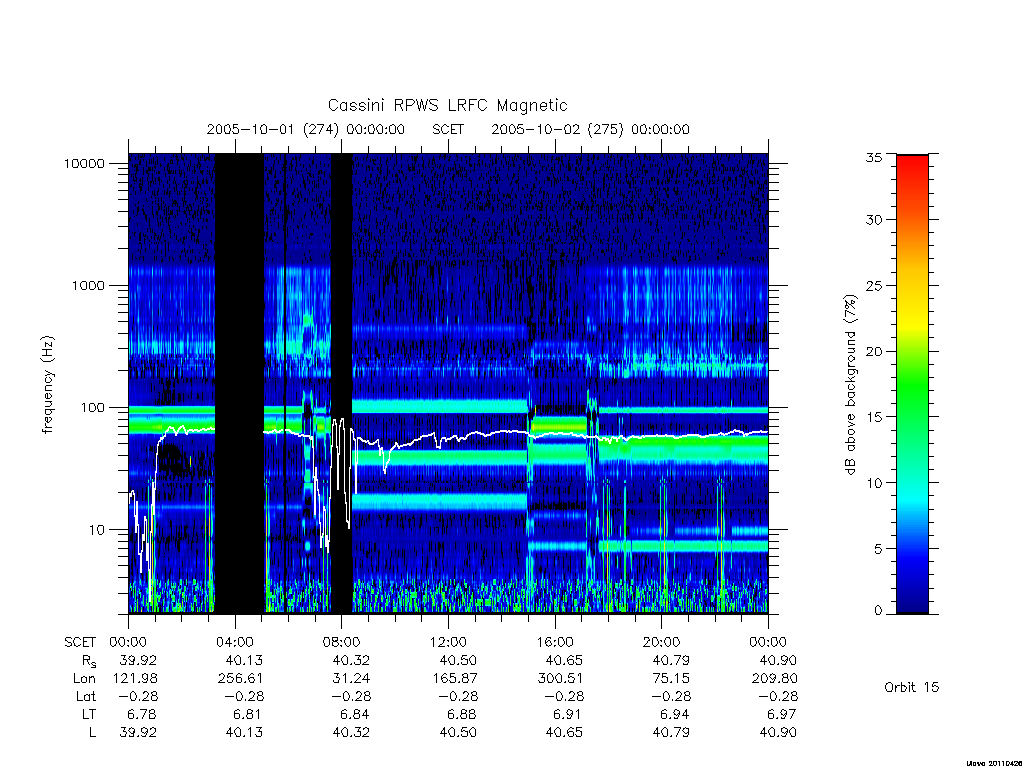Click the LT value '6.88'
Screen dimensions: 1024x768
click(x=463, y=714)
